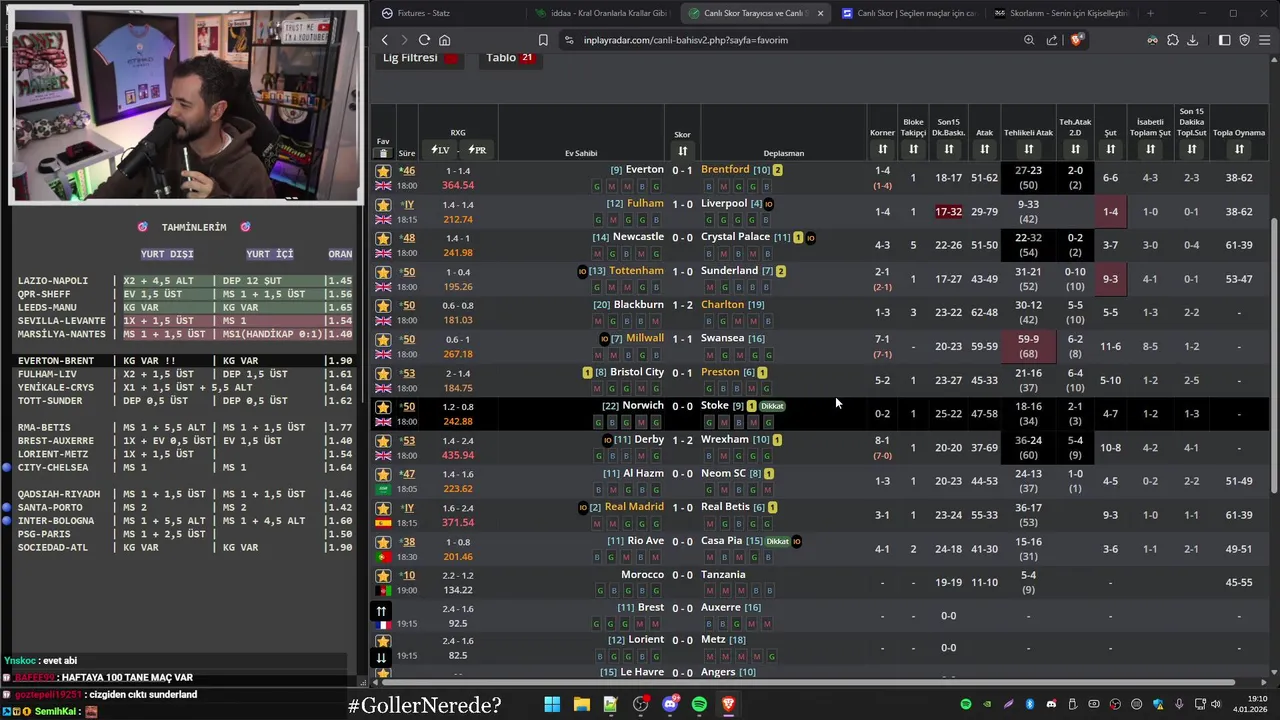Screen dimensions: 1280x720
Task: Sort table by Skor column
Action: pyautogui.click(x=682, y=151)
